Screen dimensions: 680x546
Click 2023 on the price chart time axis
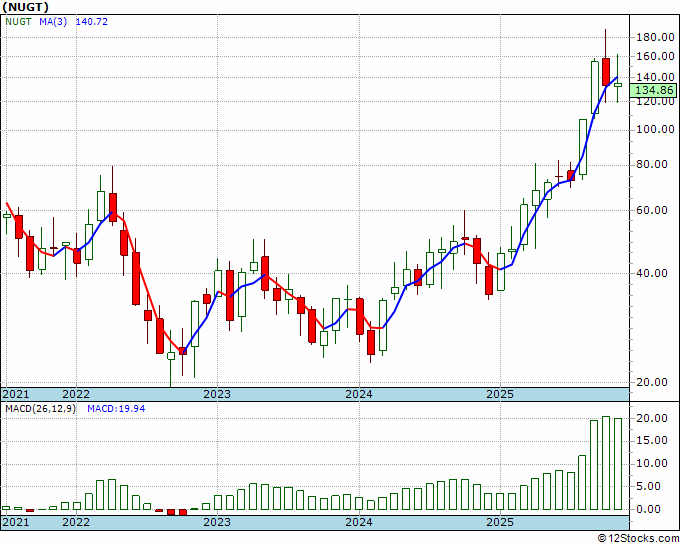217,394
